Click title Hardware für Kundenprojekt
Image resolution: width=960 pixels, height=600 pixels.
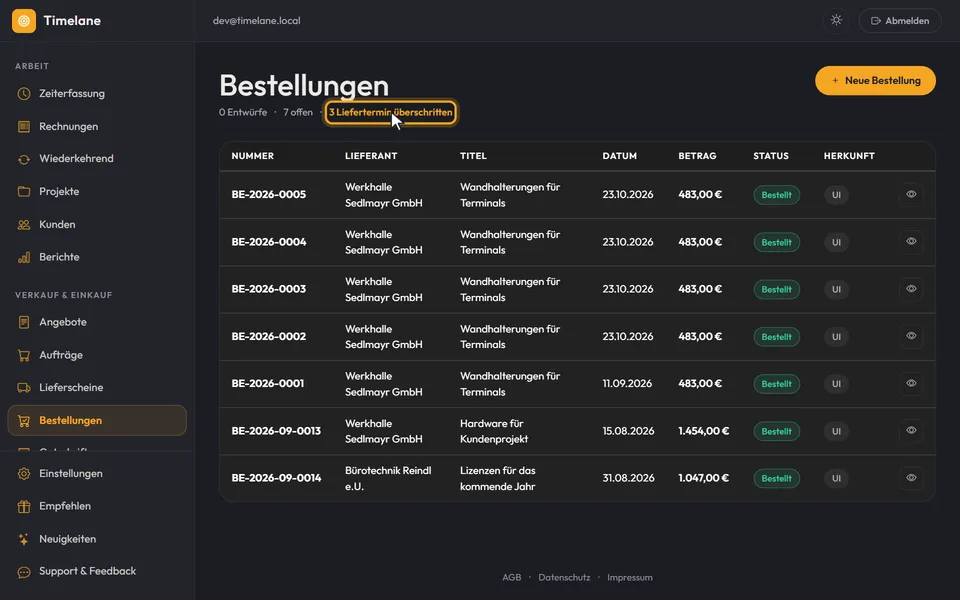click(x=494, y=431)
